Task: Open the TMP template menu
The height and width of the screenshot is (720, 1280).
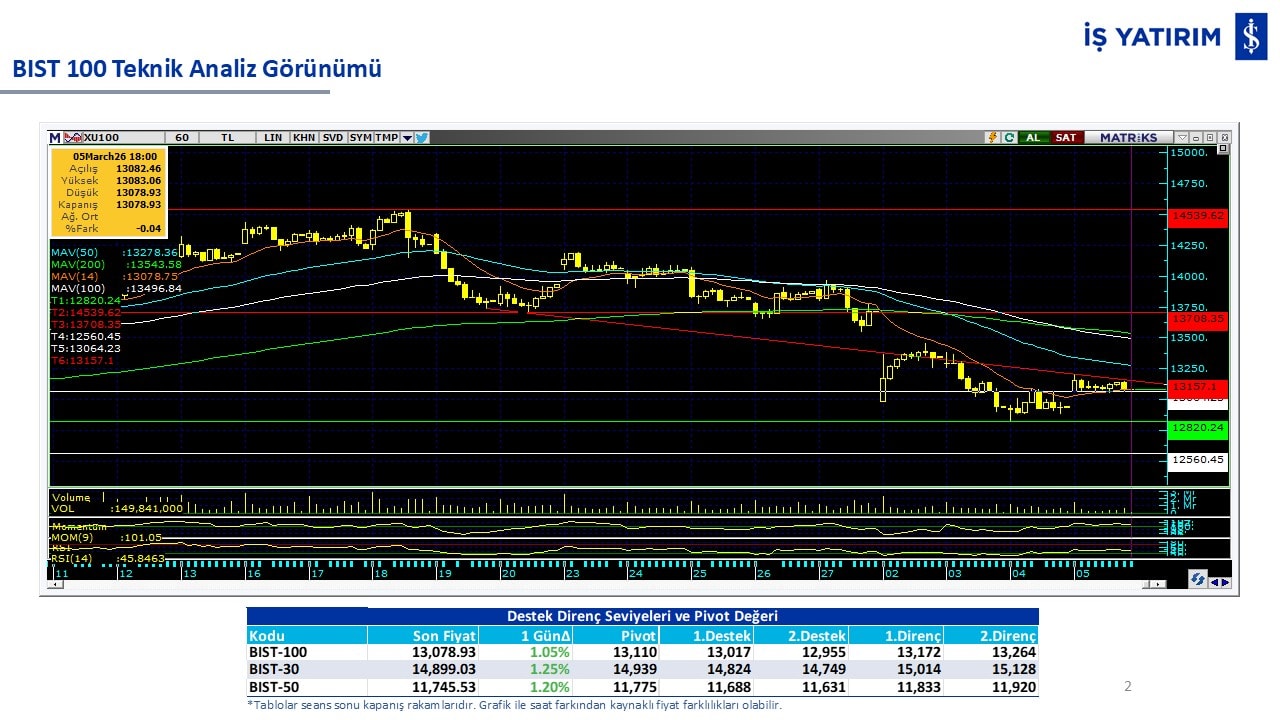Action: point(386,137)
